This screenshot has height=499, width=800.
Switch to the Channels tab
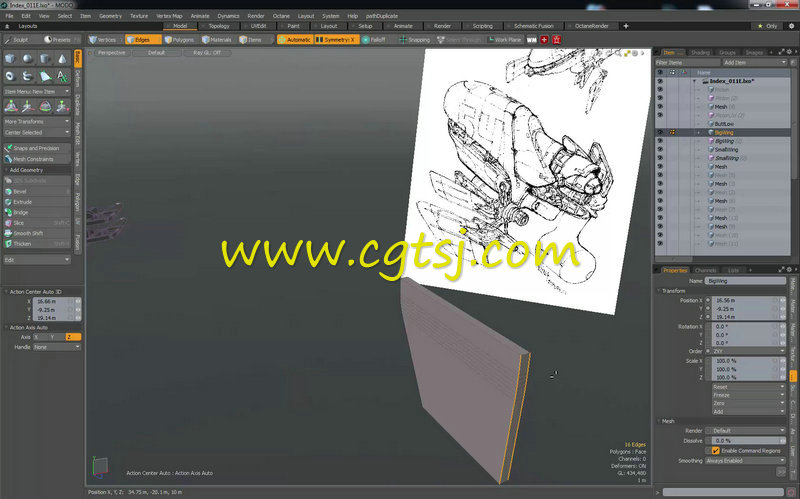[705, 270]
